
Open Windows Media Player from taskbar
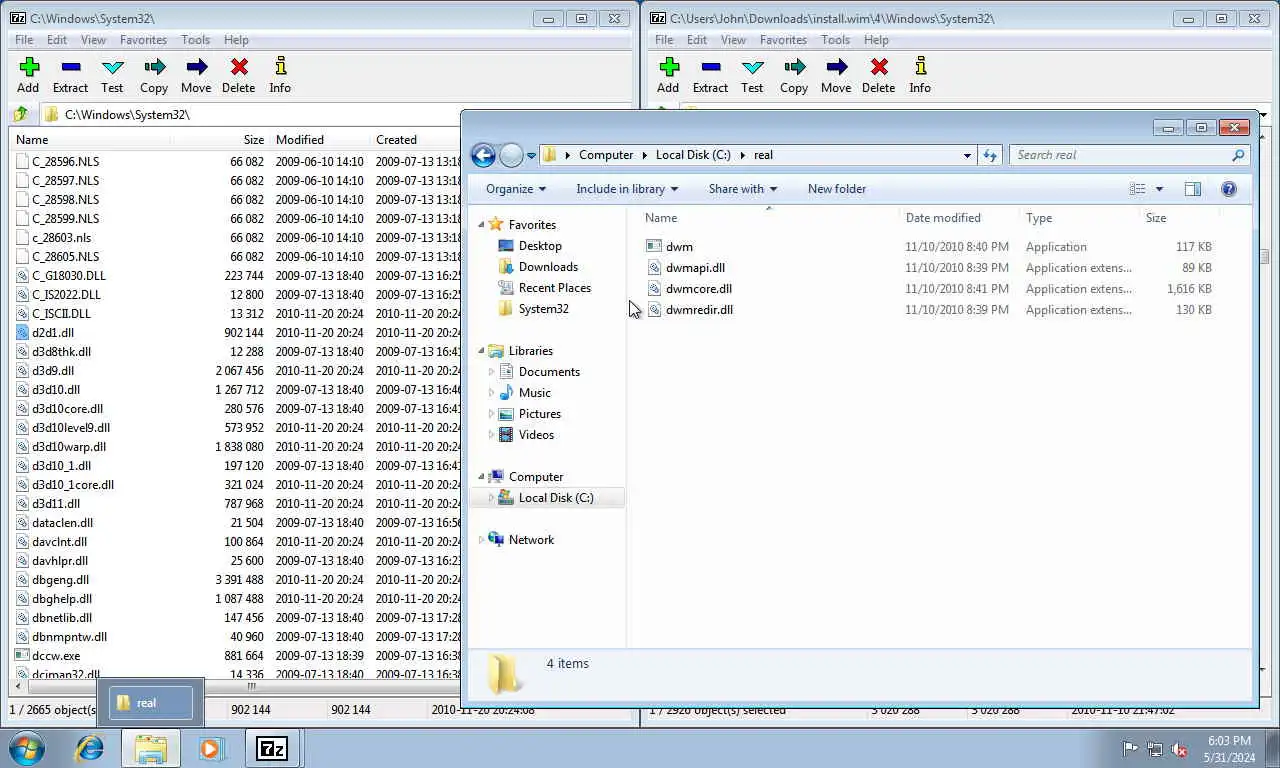210,748
